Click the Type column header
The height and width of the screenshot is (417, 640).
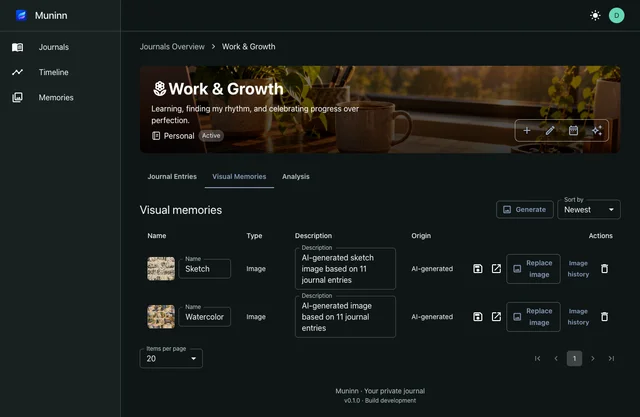tap(254, 236)
